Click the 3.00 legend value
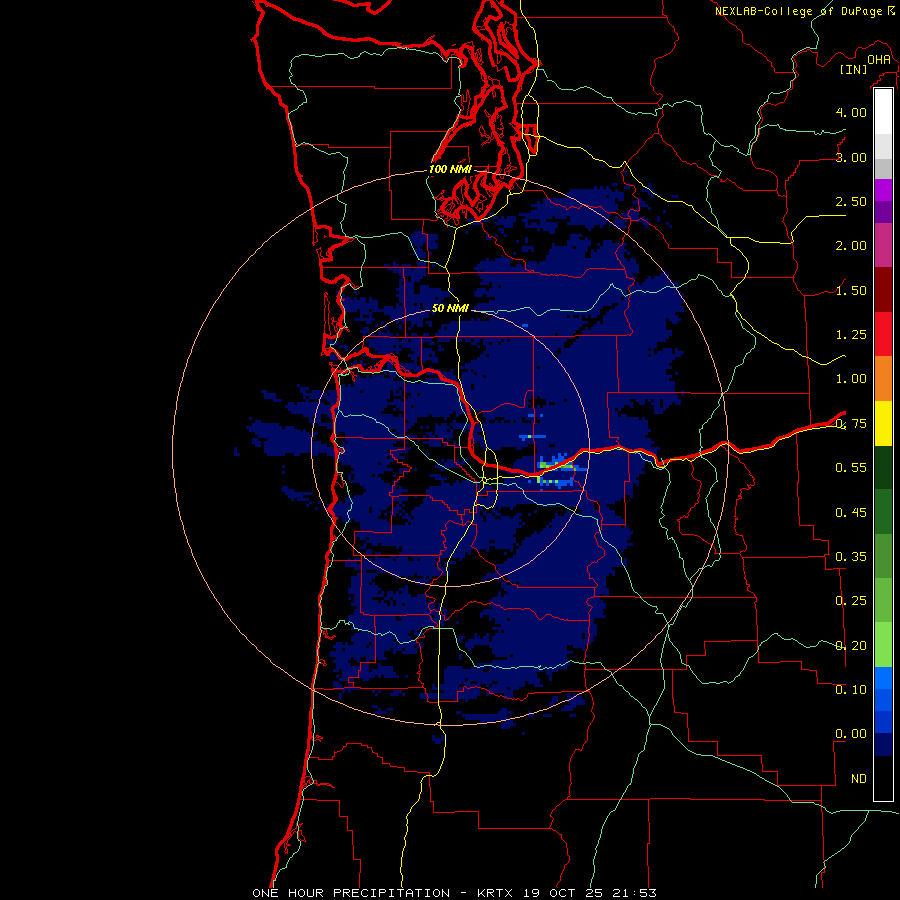Image resolution: width=900 pixels, height=900 pixels. coord(851,157)
